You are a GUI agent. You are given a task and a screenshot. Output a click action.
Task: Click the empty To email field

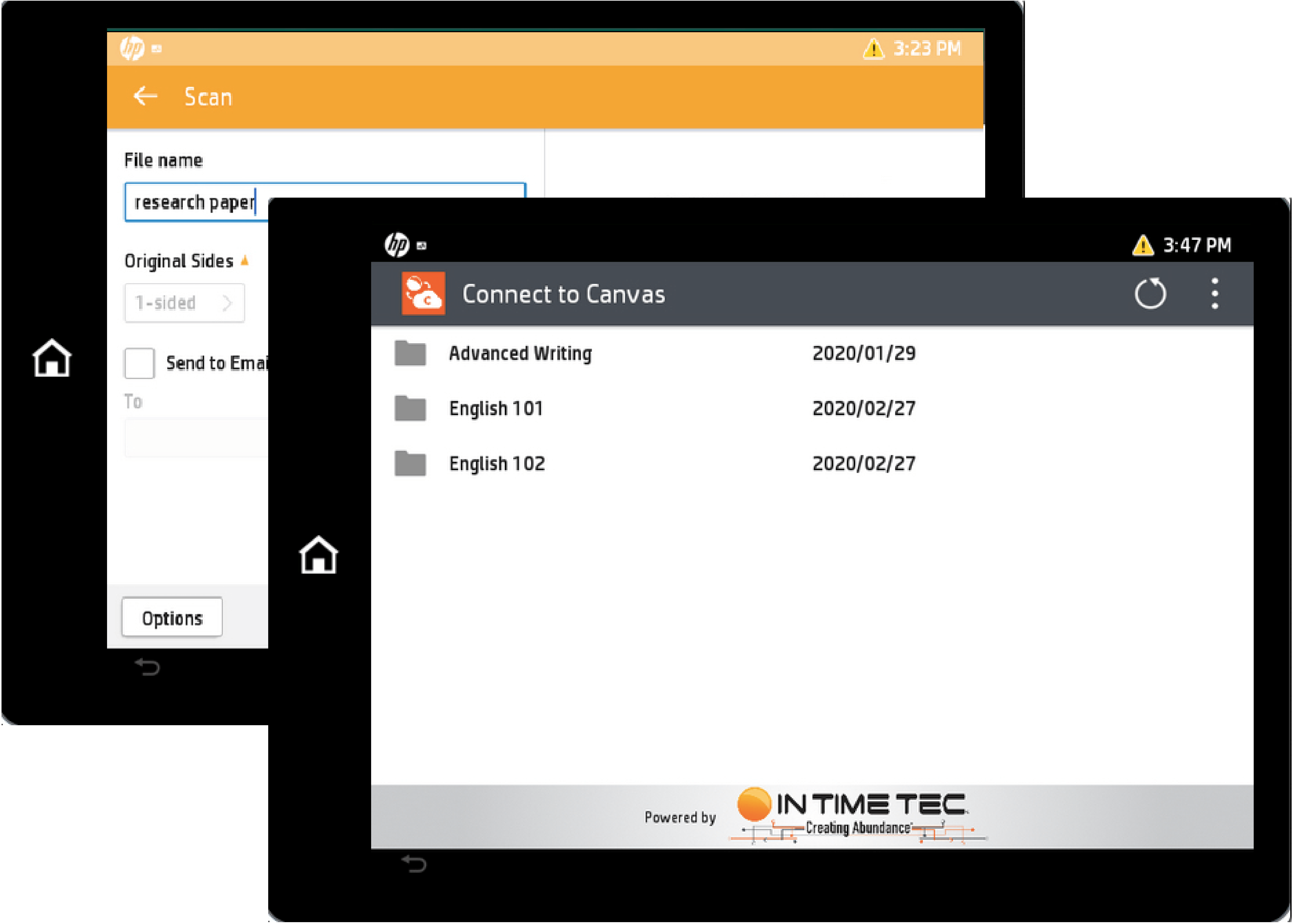(x=196, y=438)
